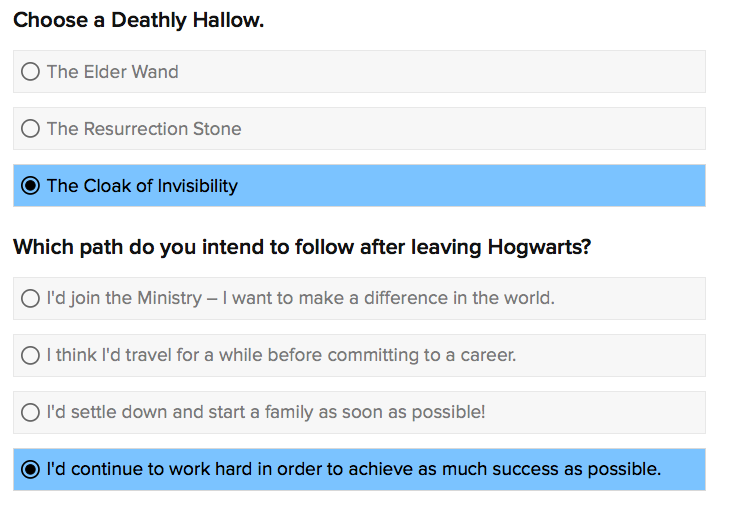
Task: Click the answer text about achieving success
Action: pos(354,469)
